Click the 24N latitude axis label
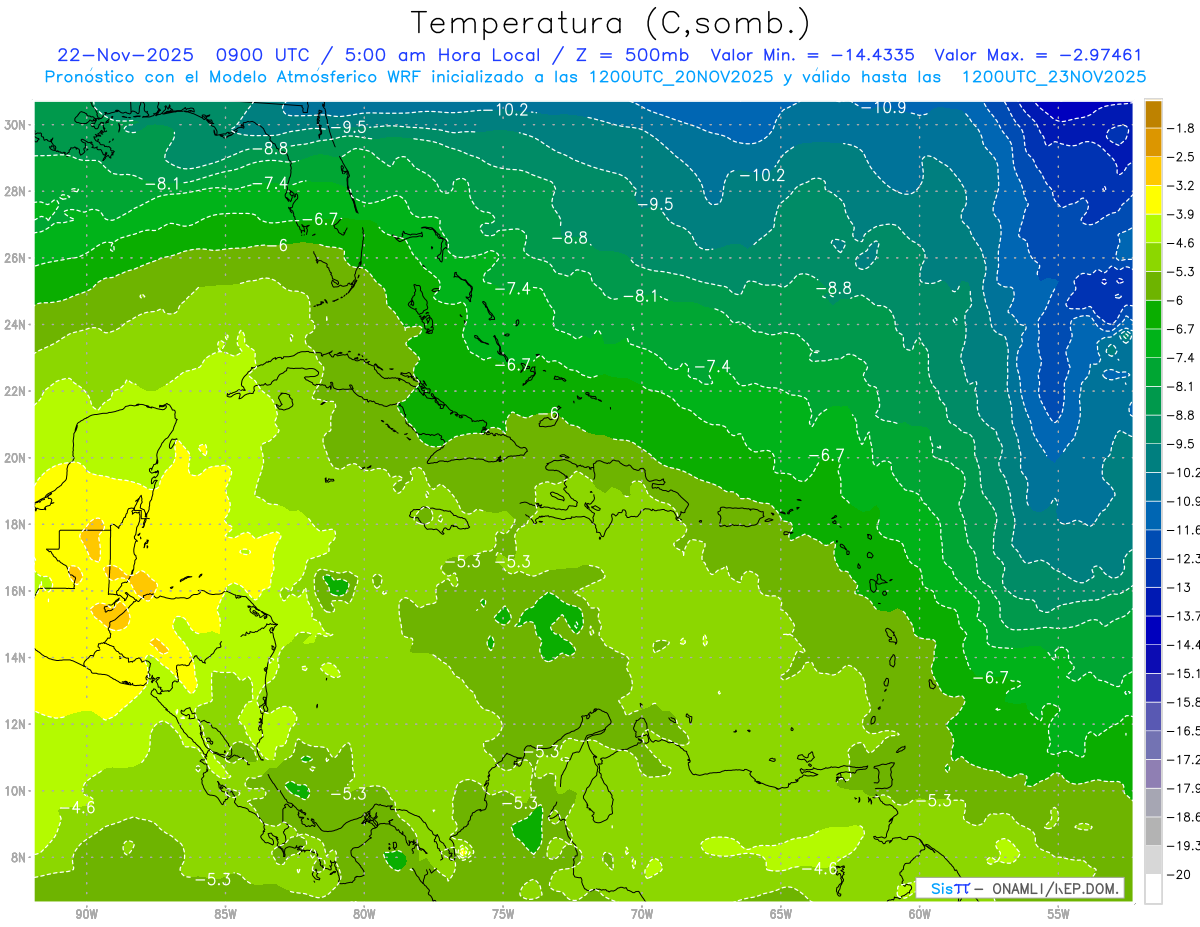Viewport: 1200px width, 927px height. tap(16, 325)
